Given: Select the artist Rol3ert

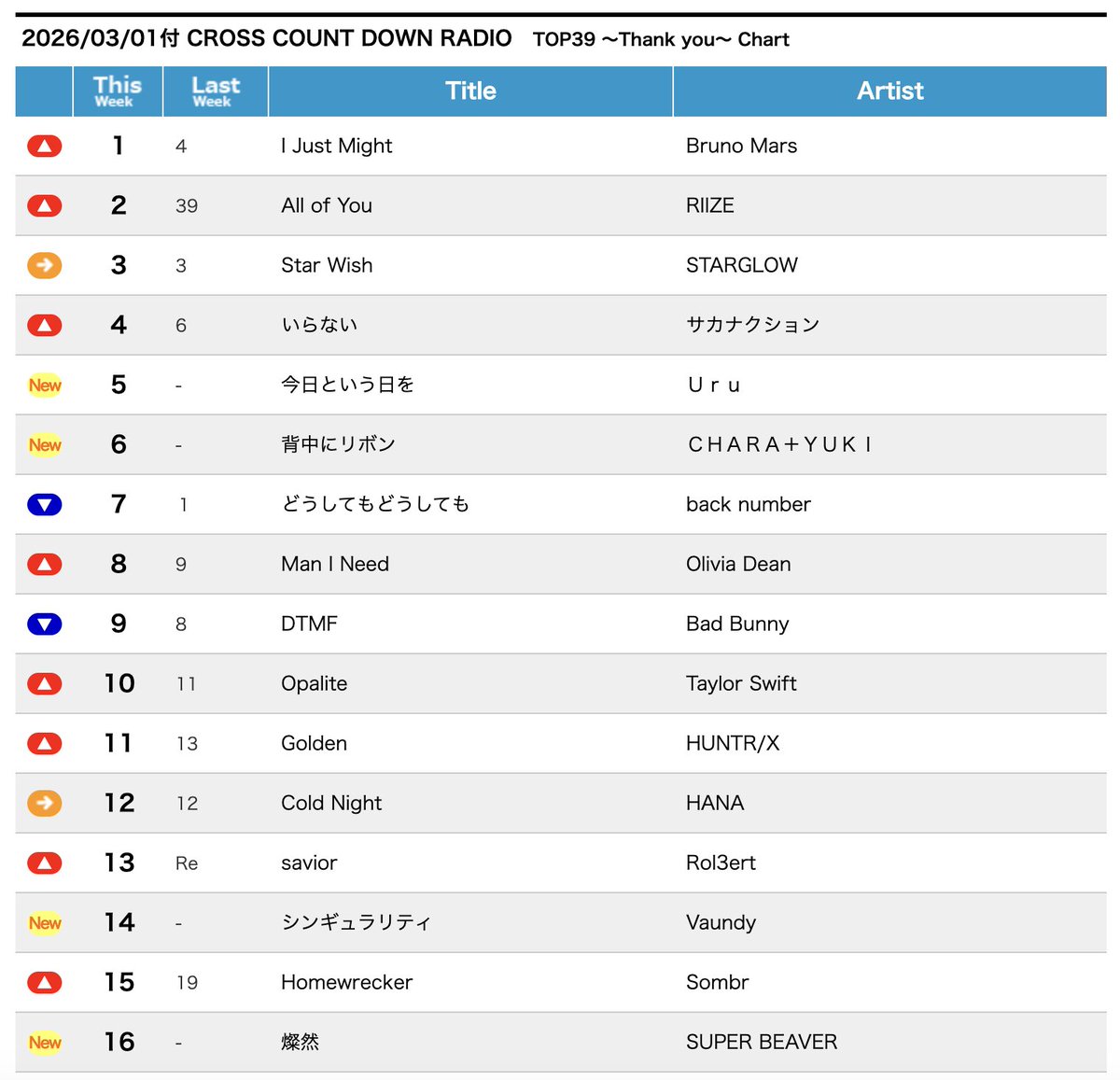Looking at the screenshot, I should point(721,863).
